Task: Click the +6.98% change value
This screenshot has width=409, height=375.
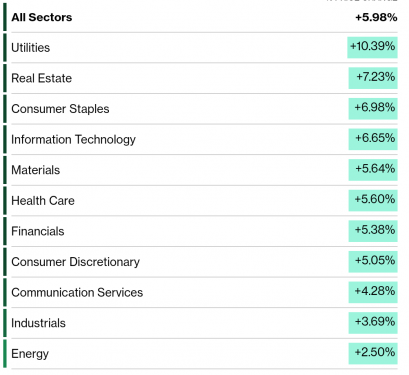Action: click(x=373, y=109)
